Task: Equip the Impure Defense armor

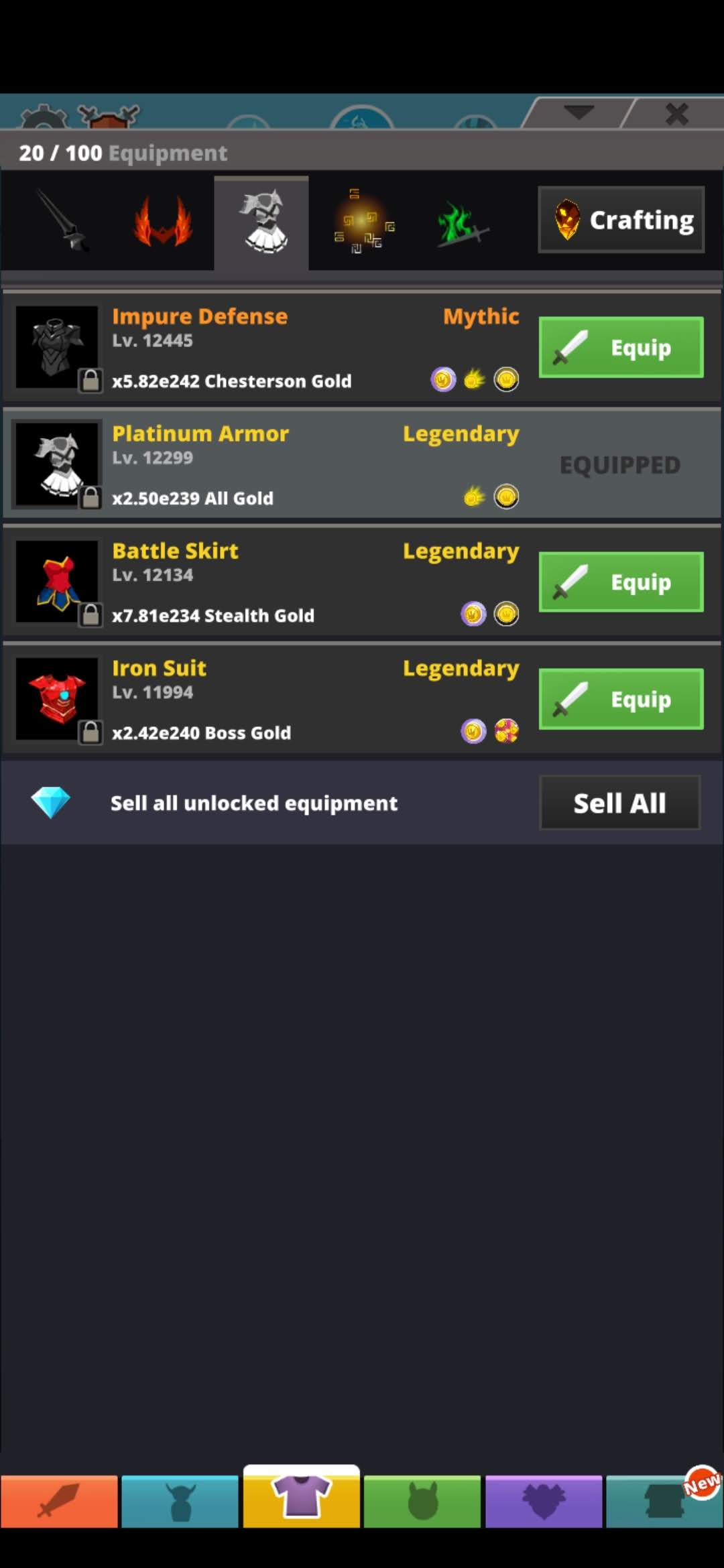Action: (621, 347)
